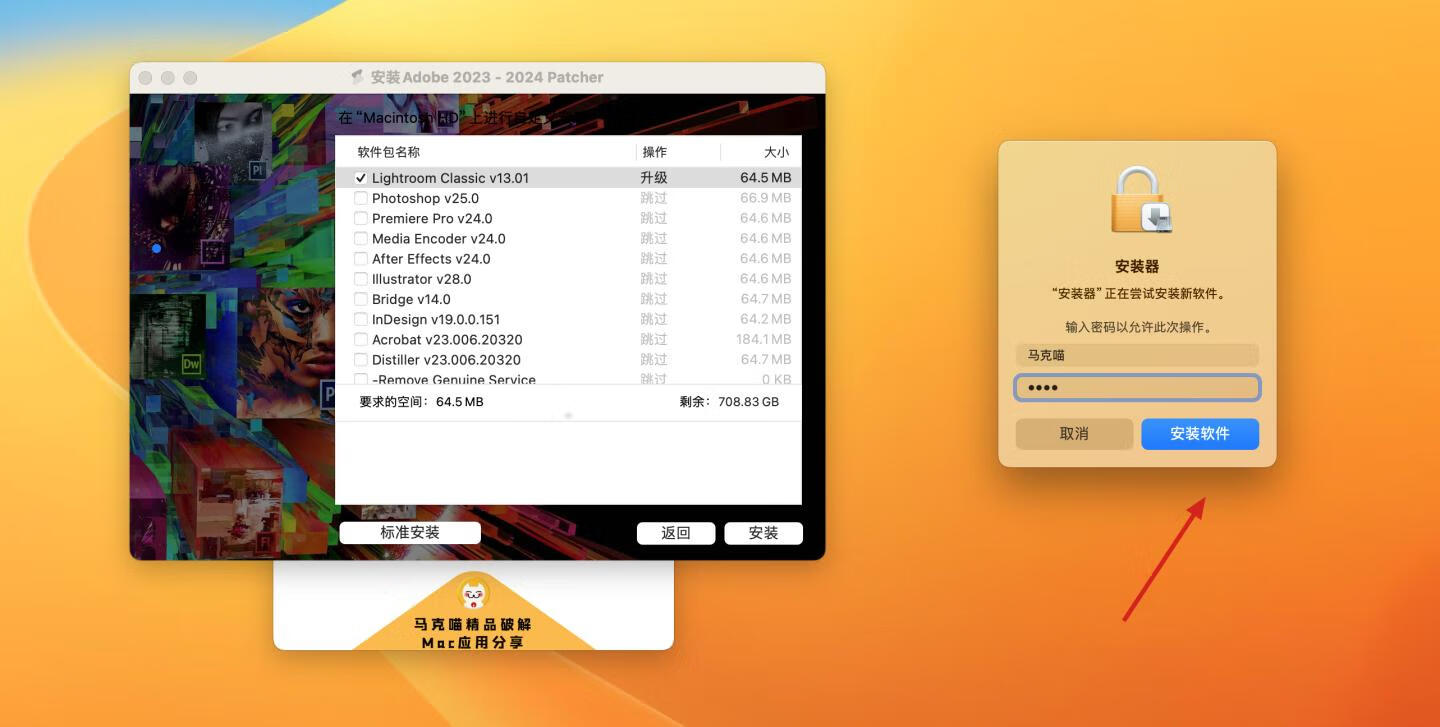
Task: Click 取消 in the password dialog
Action: 1074,434
